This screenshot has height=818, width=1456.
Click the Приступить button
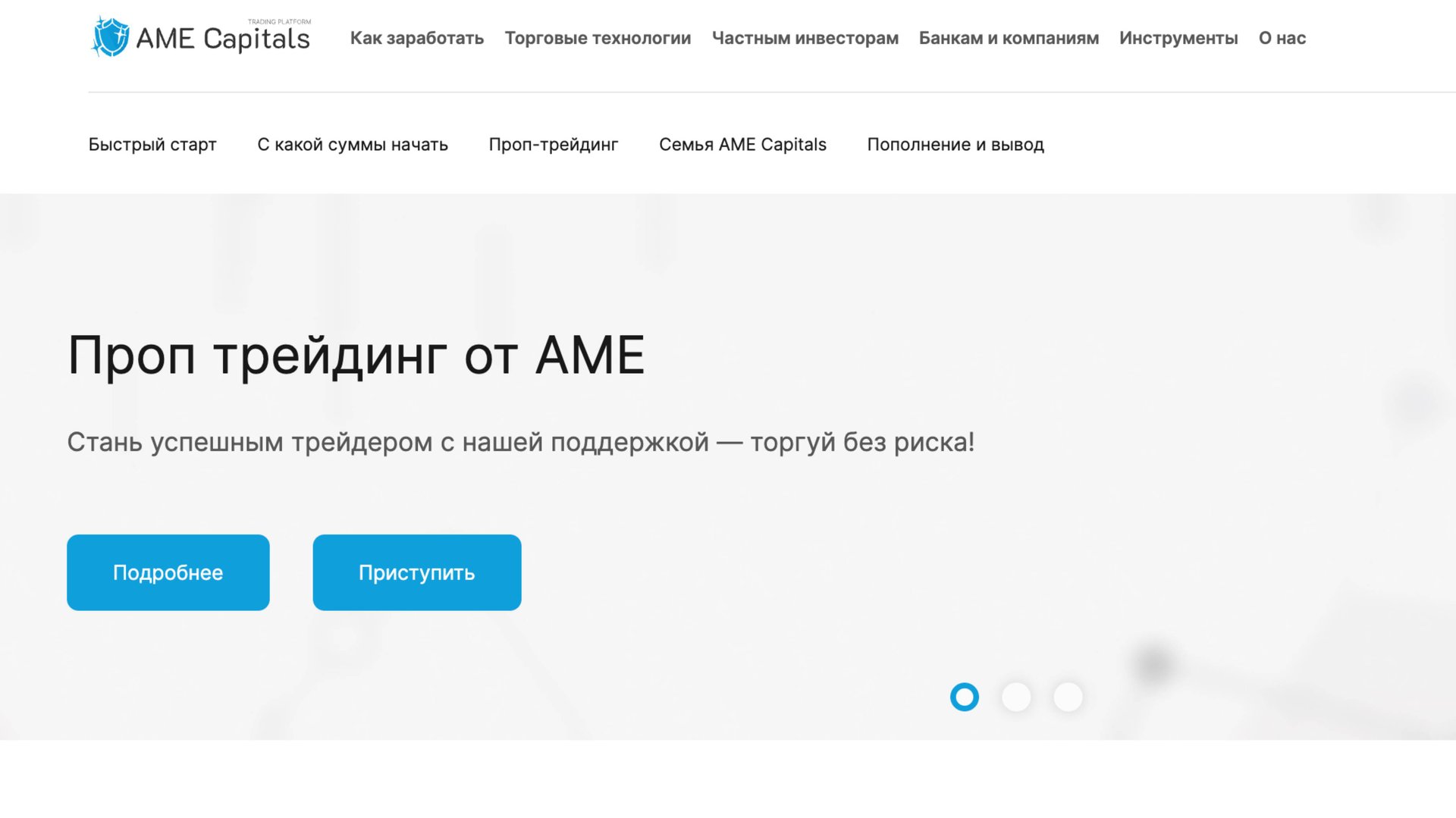pos(417,572)
